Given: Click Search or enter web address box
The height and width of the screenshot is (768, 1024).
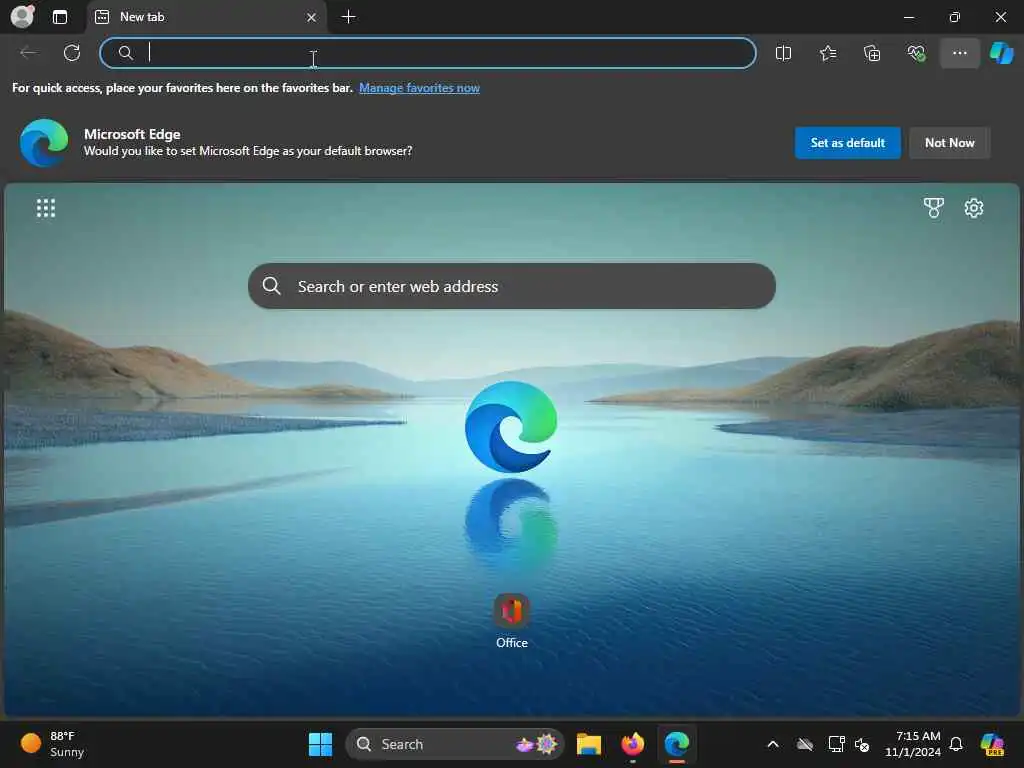Looking at the screenshot, I should pos(511,286).
